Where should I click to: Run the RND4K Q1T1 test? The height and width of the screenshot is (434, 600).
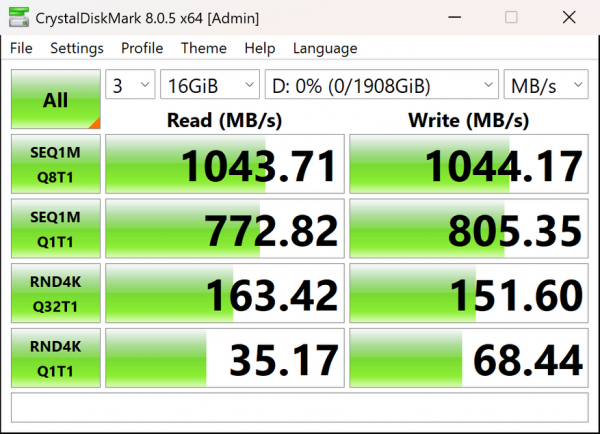coord(56,358)
